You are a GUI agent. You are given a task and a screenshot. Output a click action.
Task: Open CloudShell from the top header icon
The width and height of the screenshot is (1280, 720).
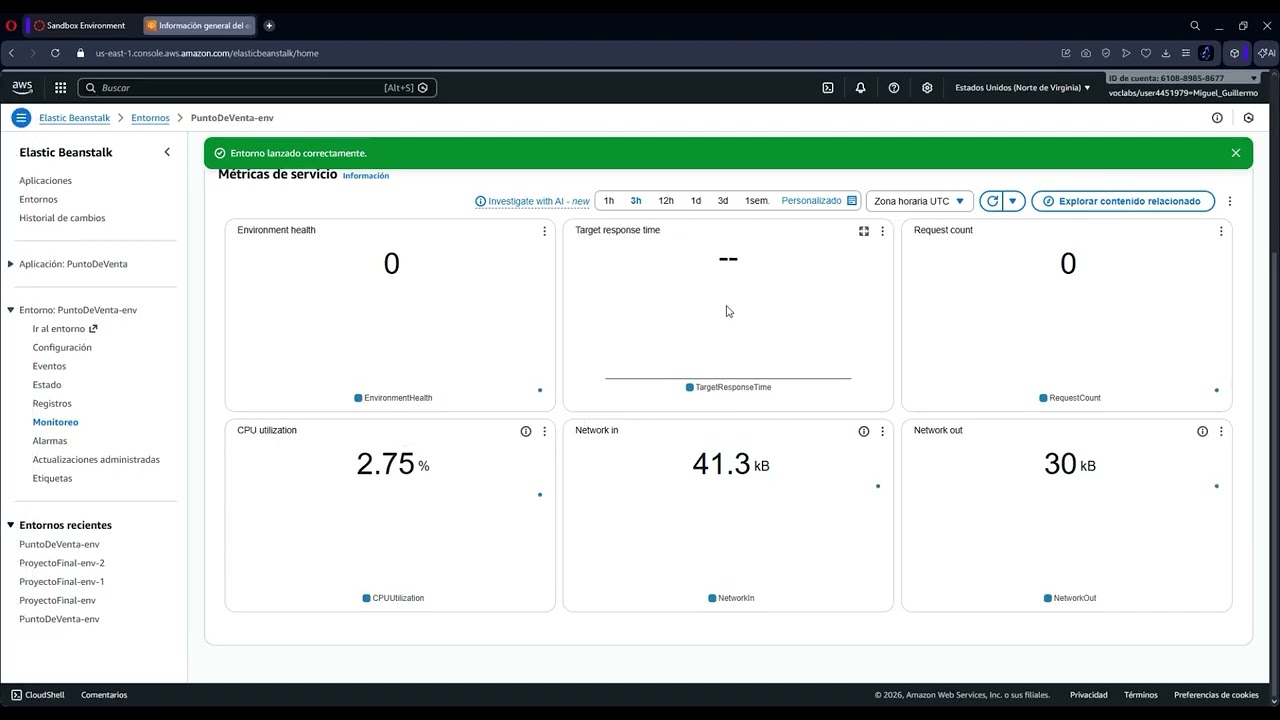pos(828,88)
